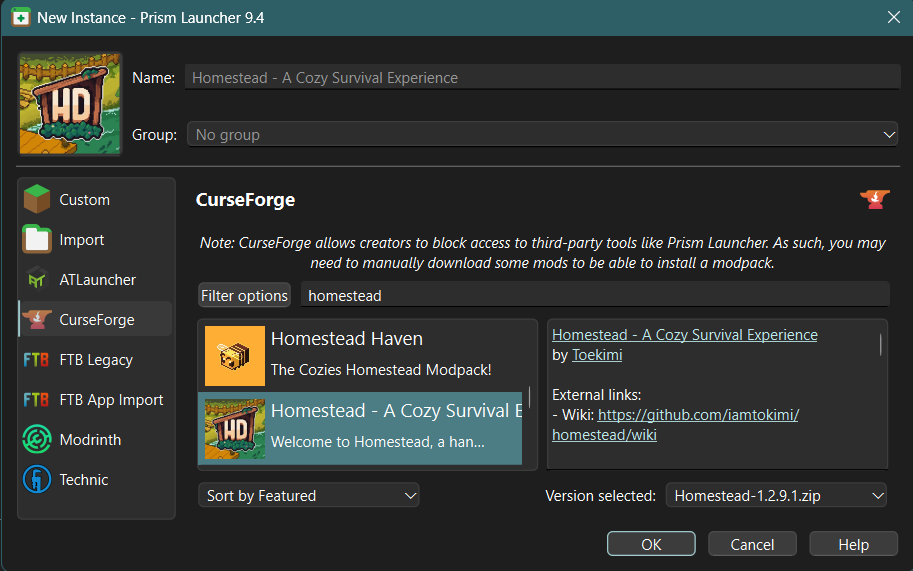The width and height of the screenshot is (913, 571).
Task: Click the Homestead Haven bee thumbnail
Action: (x=235, y=356)
